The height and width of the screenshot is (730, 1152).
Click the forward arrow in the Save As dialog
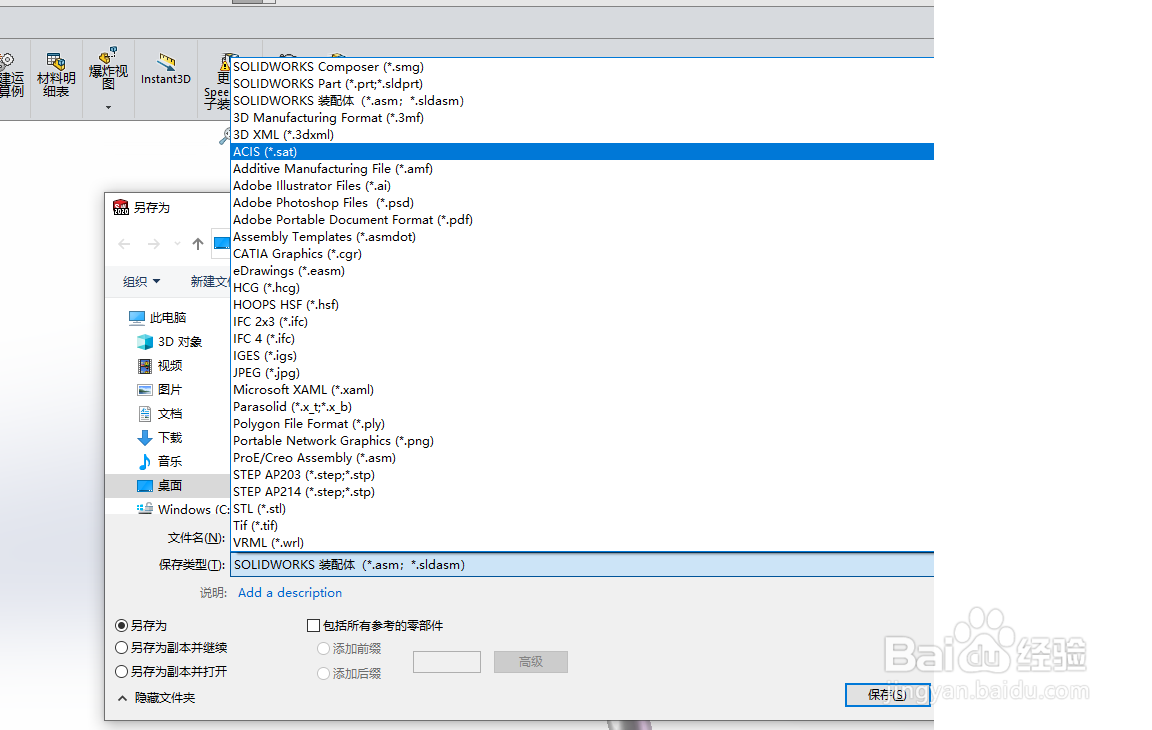point(154,244)
